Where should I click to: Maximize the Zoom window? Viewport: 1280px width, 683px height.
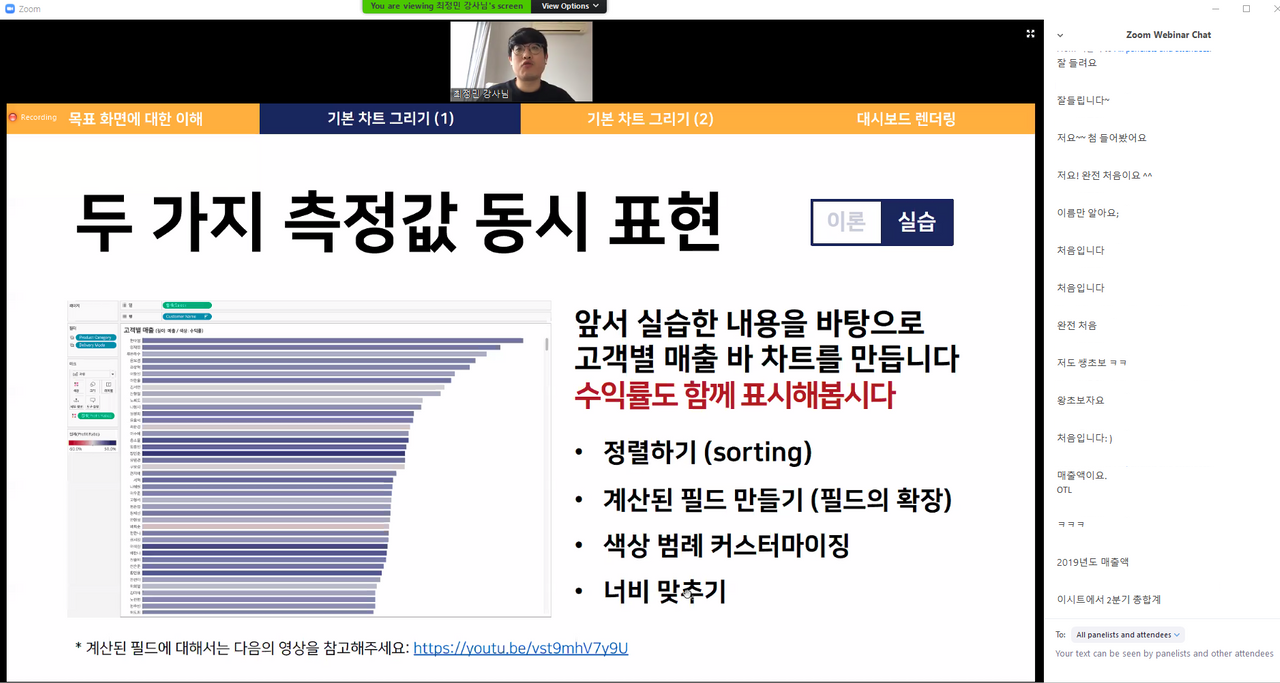pyautogui.click(x=1246, y=9)
